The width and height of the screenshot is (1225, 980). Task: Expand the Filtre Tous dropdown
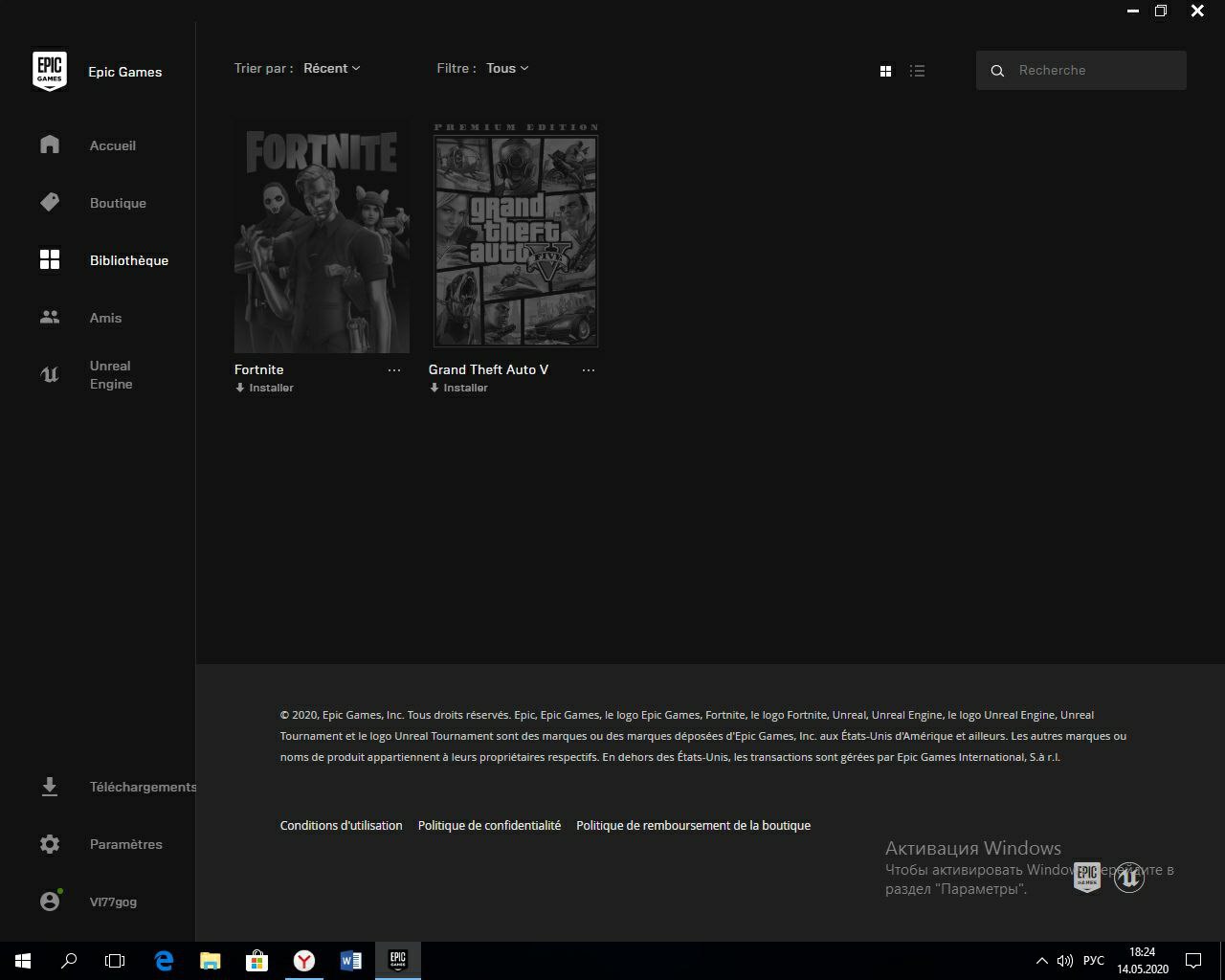(x=507, y=68)
